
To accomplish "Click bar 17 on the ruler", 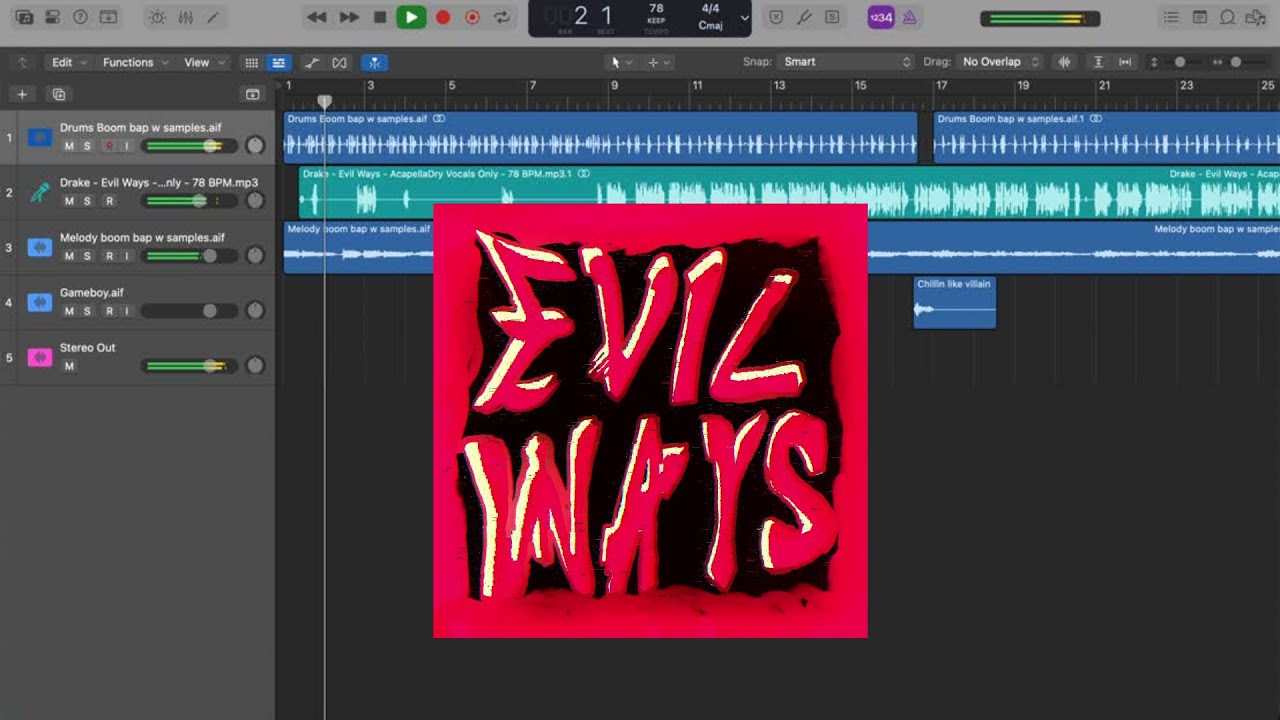I will [941, 86].
